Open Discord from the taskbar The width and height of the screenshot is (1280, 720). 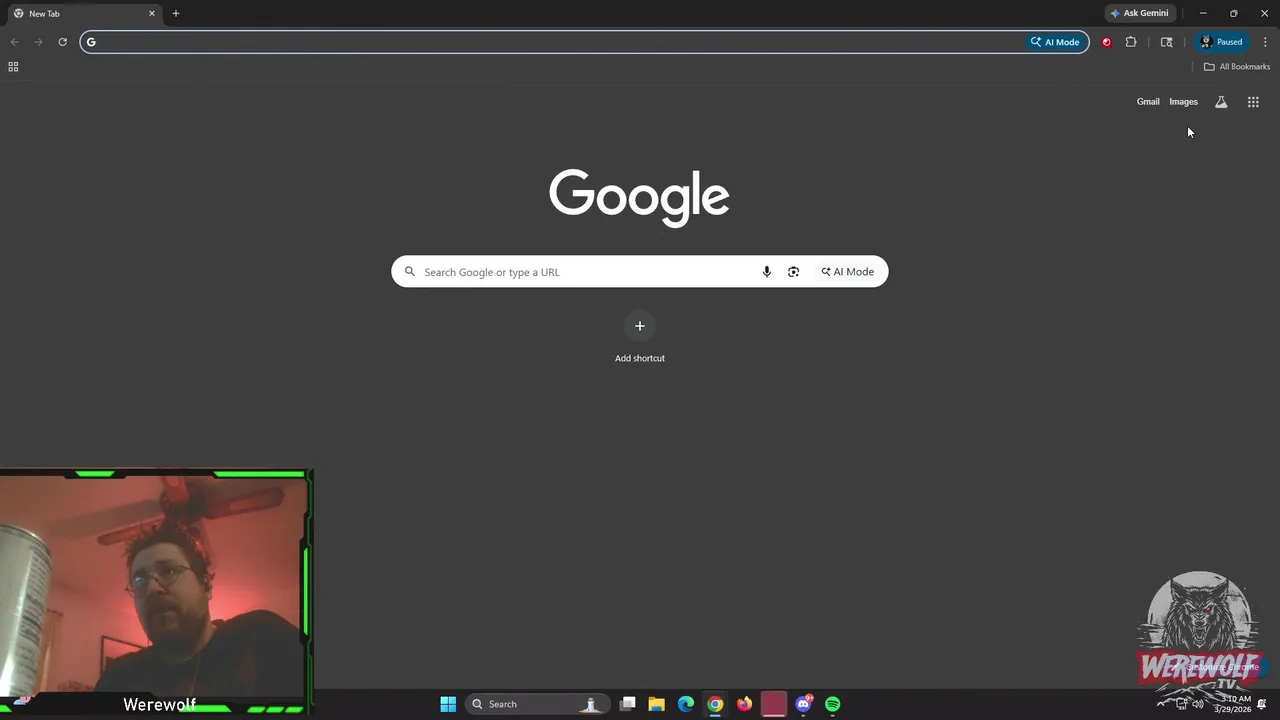[803, 704]
